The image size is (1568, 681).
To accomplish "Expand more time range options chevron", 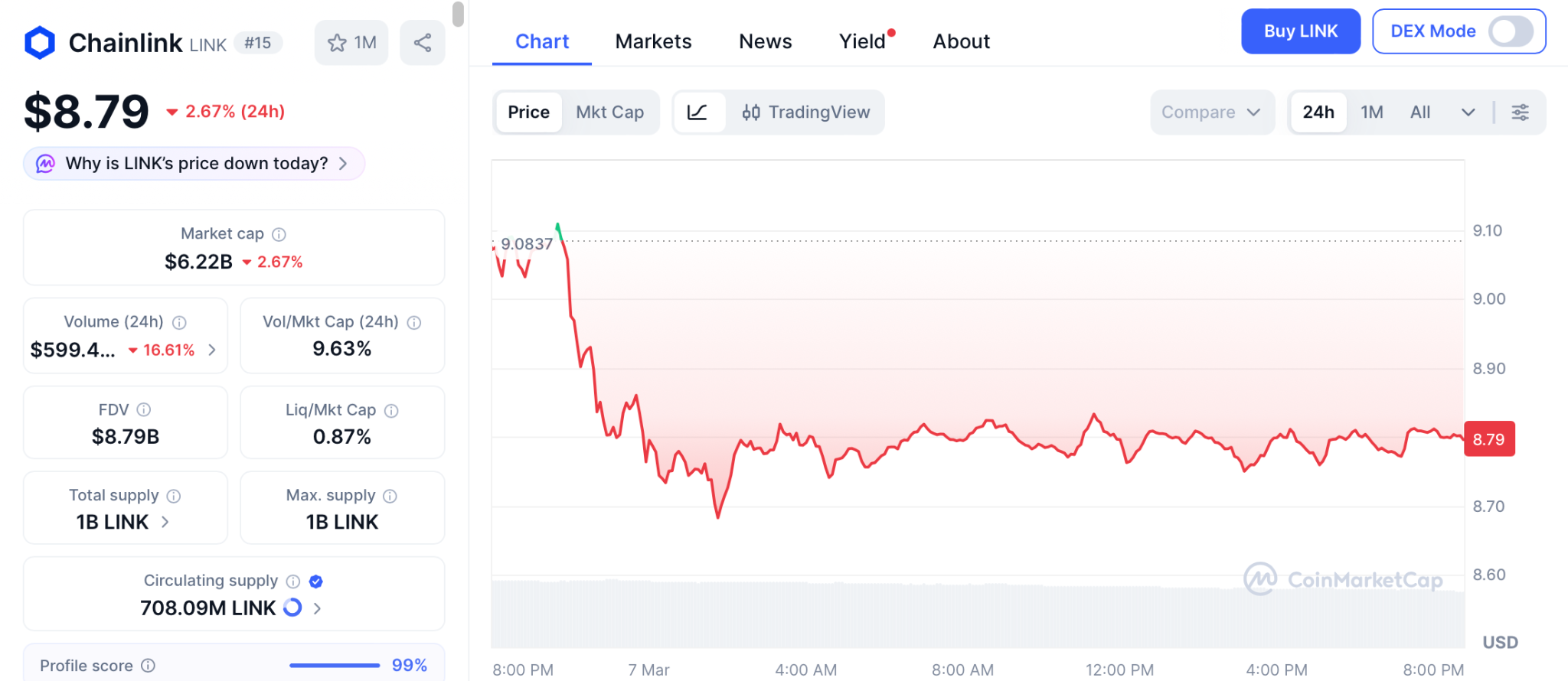I will click(x=1468, y=112).
